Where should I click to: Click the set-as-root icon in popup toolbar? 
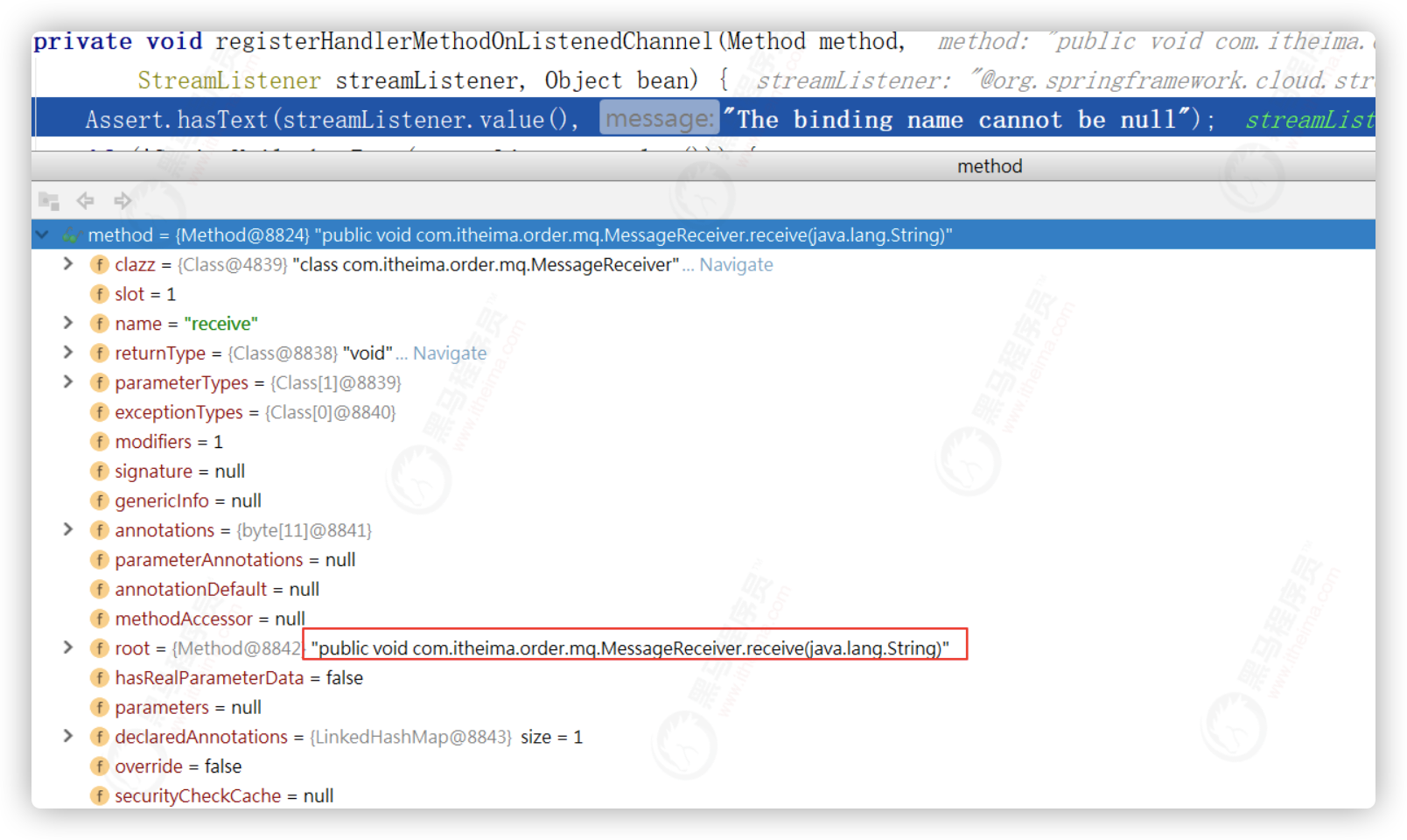click(x=49, y=201)
